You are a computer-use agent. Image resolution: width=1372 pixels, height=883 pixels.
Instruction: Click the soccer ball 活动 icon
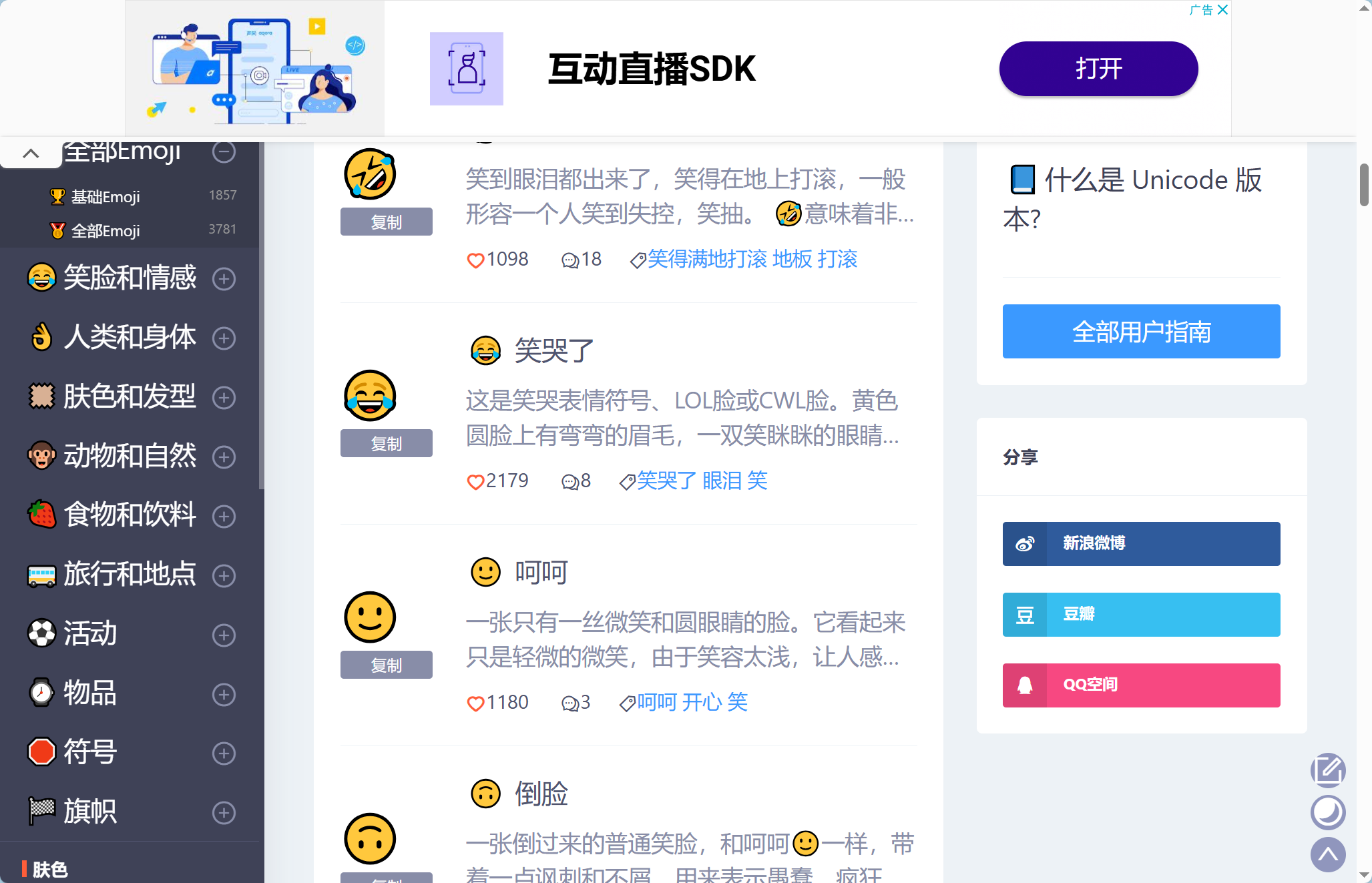tap(41, 633)
